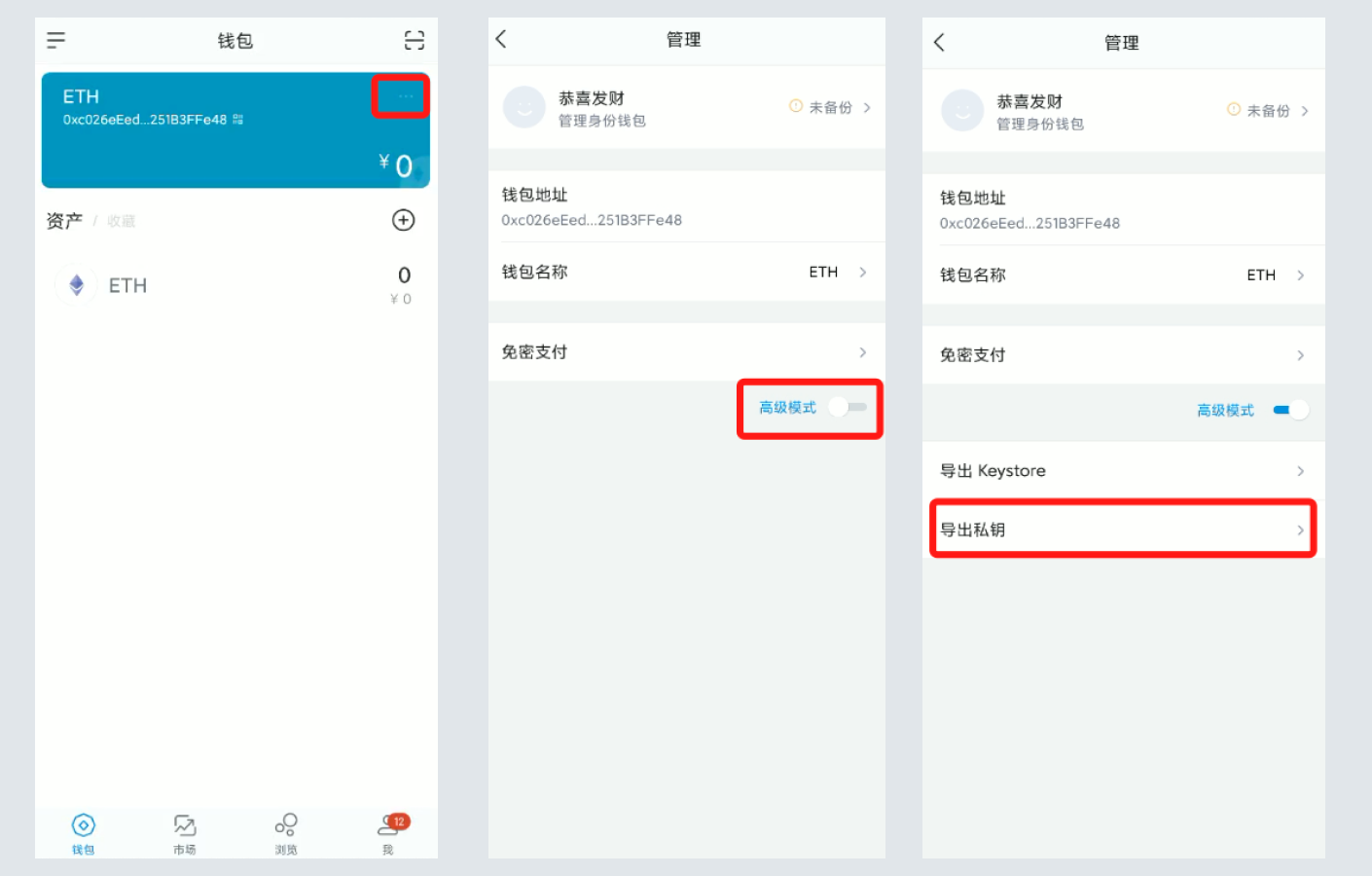
Task: Open the 我 profile tab with badge
Action: click(x=391, y=834)
